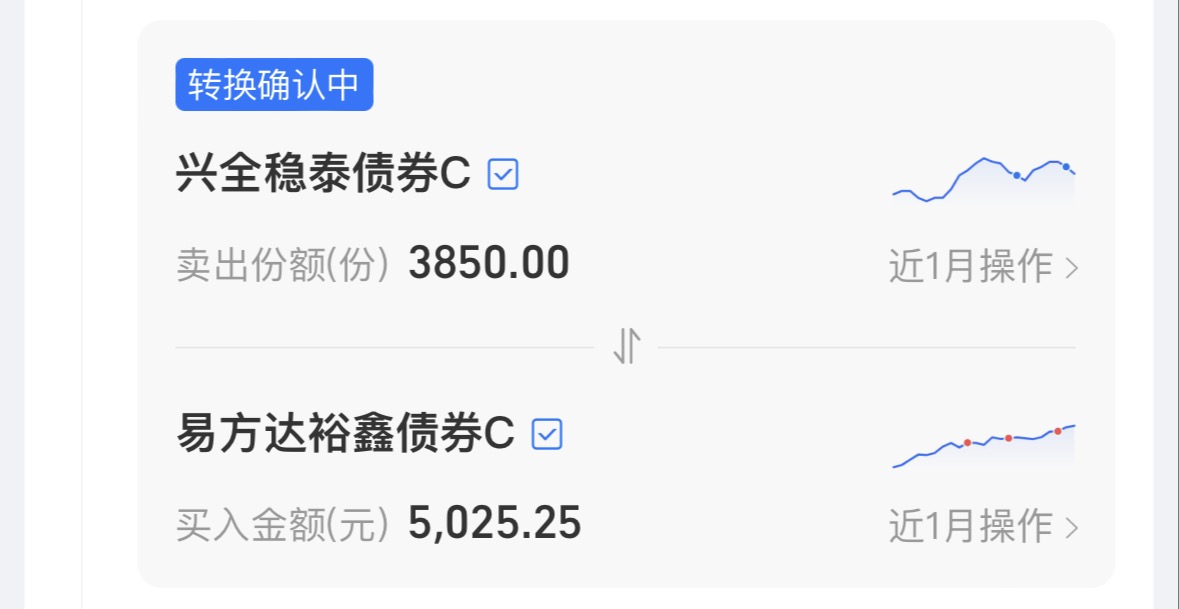Screen dimensions: 1179x609
Task: Expand chevron next to 兴全稳泰 近1月操作
Action: (1072, 268)
